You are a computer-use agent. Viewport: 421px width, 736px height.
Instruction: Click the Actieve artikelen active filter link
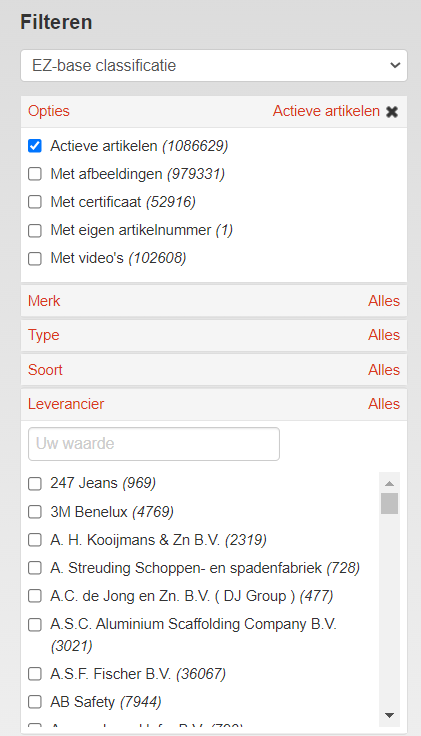pos(326,111)
